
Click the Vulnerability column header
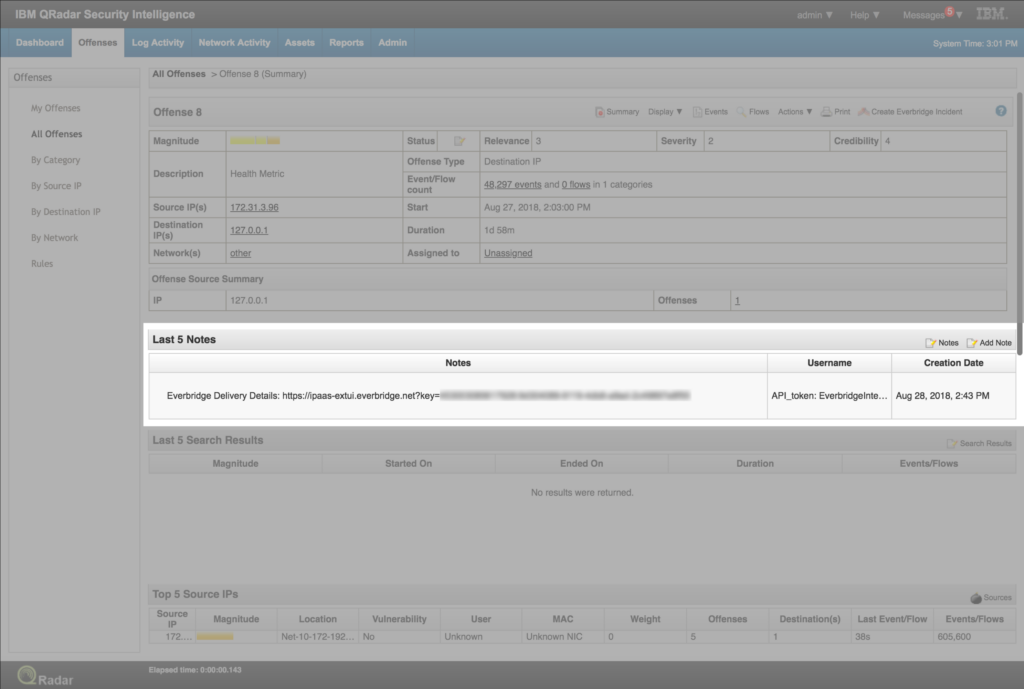399,619
